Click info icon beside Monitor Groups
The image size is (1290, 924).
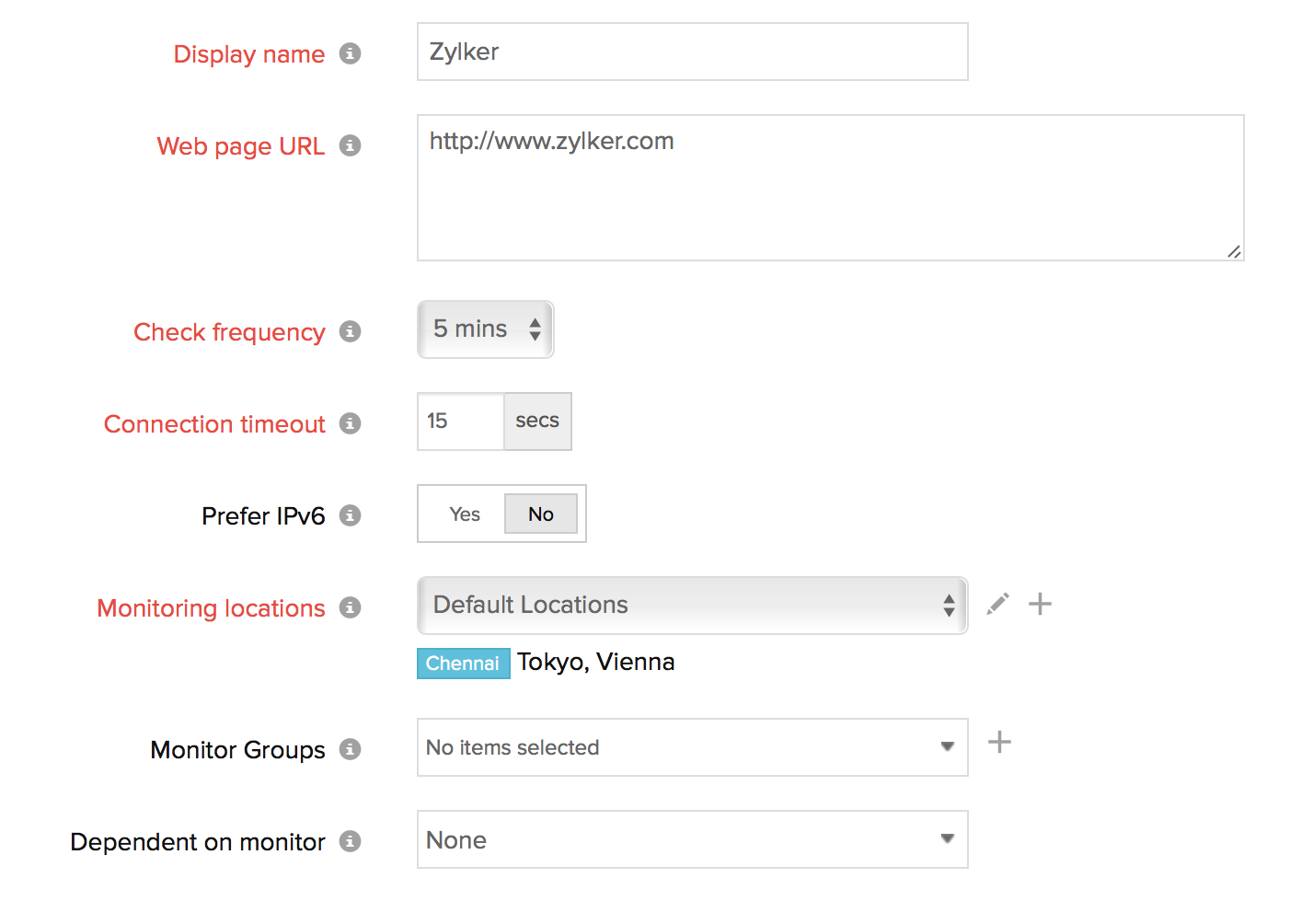350,749
